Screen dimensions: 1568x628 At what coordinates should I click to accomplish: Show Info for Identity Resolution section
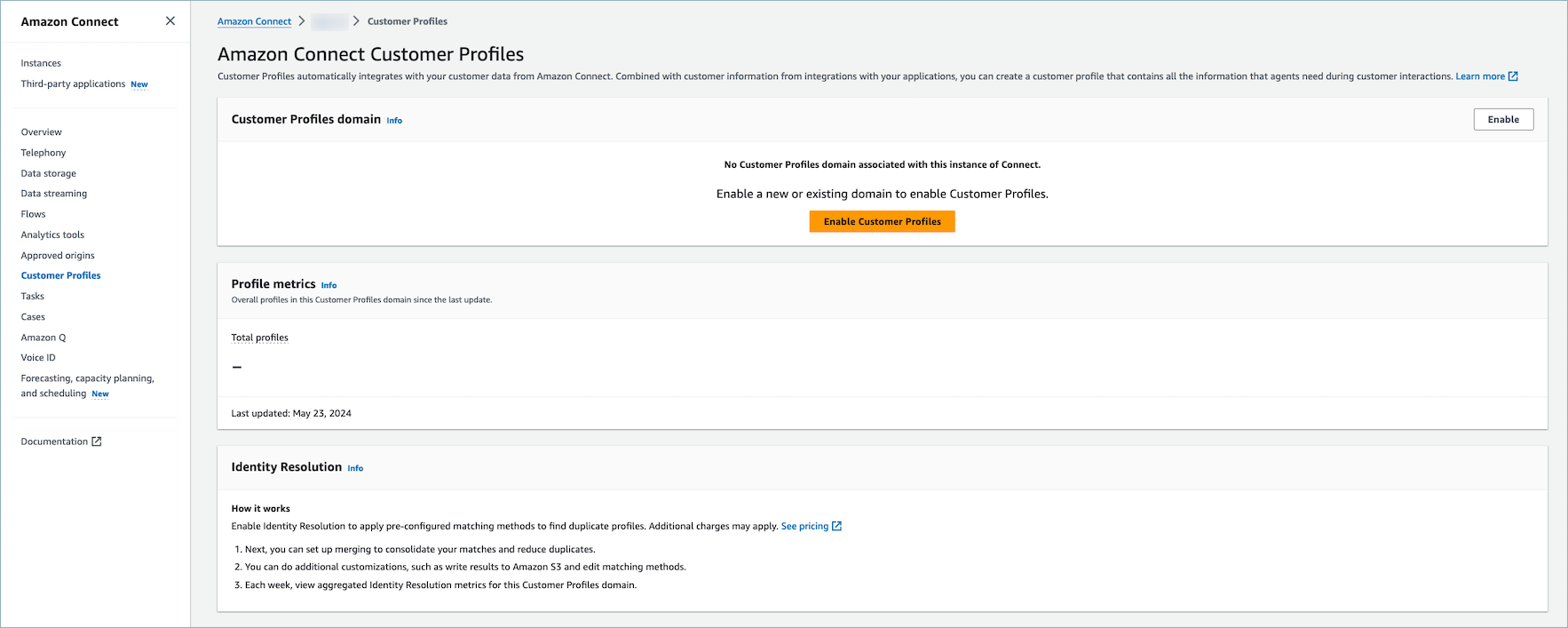point(355,468)
